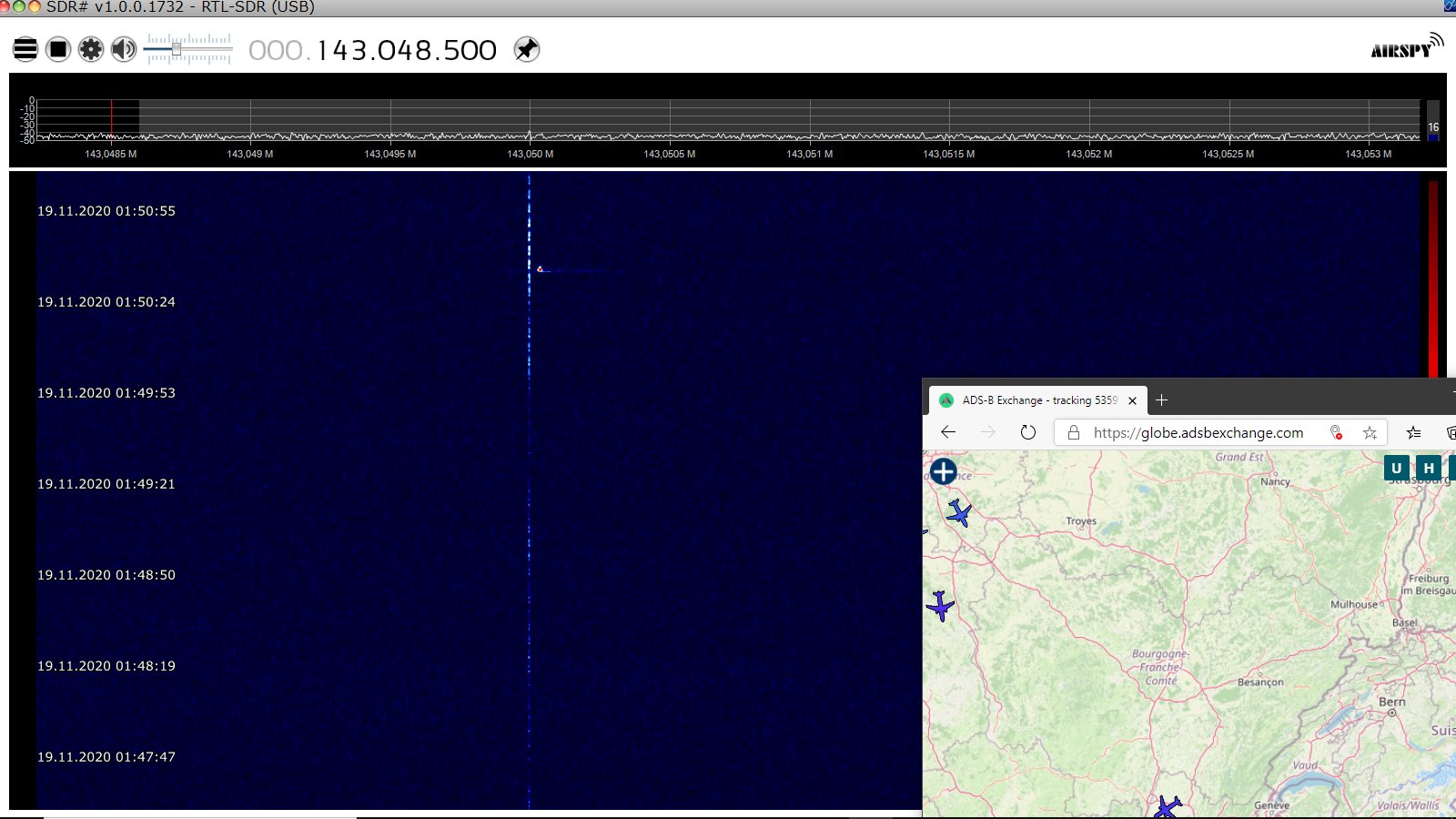Click the globe.adsbexchange.com address bar
This screenshot has height=819, width=1456.
point(1198,433)
